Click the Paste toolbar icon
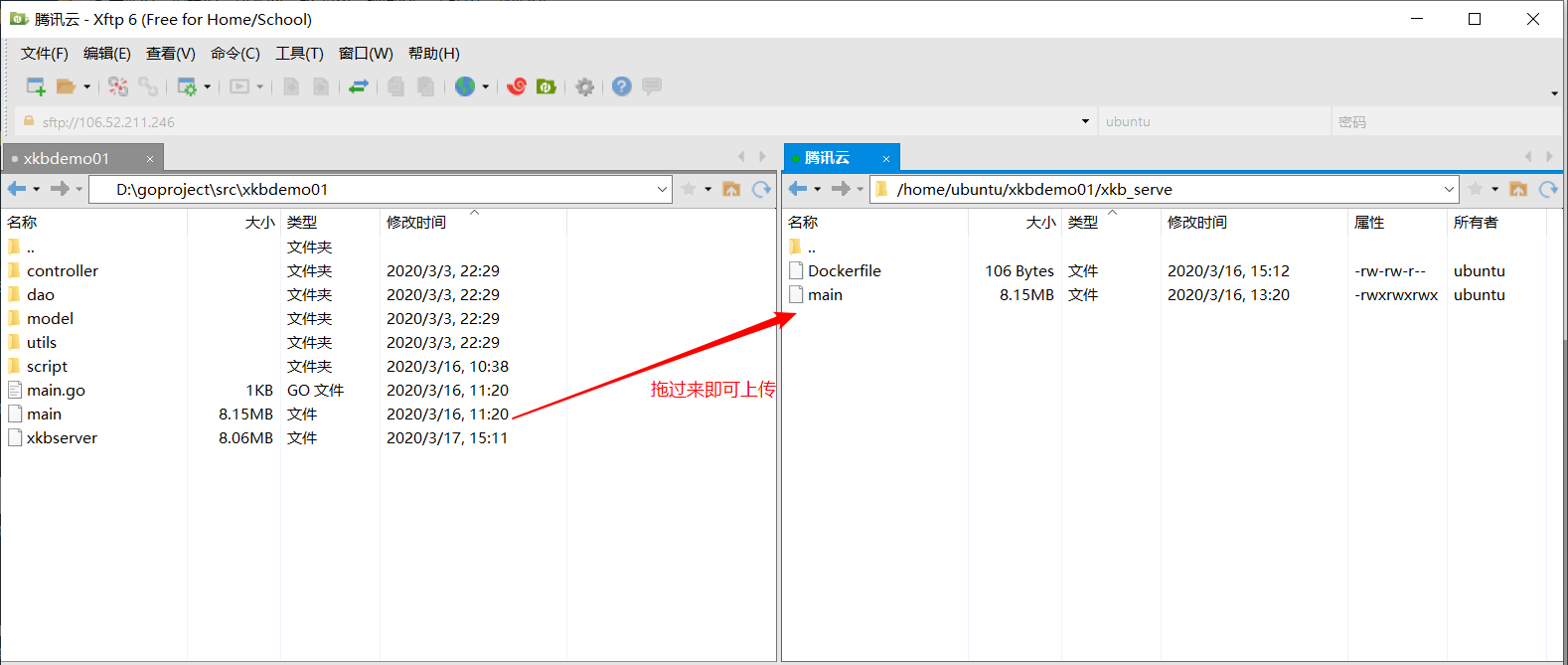This screenshot has height=665, width=1568. pos(425,86)
